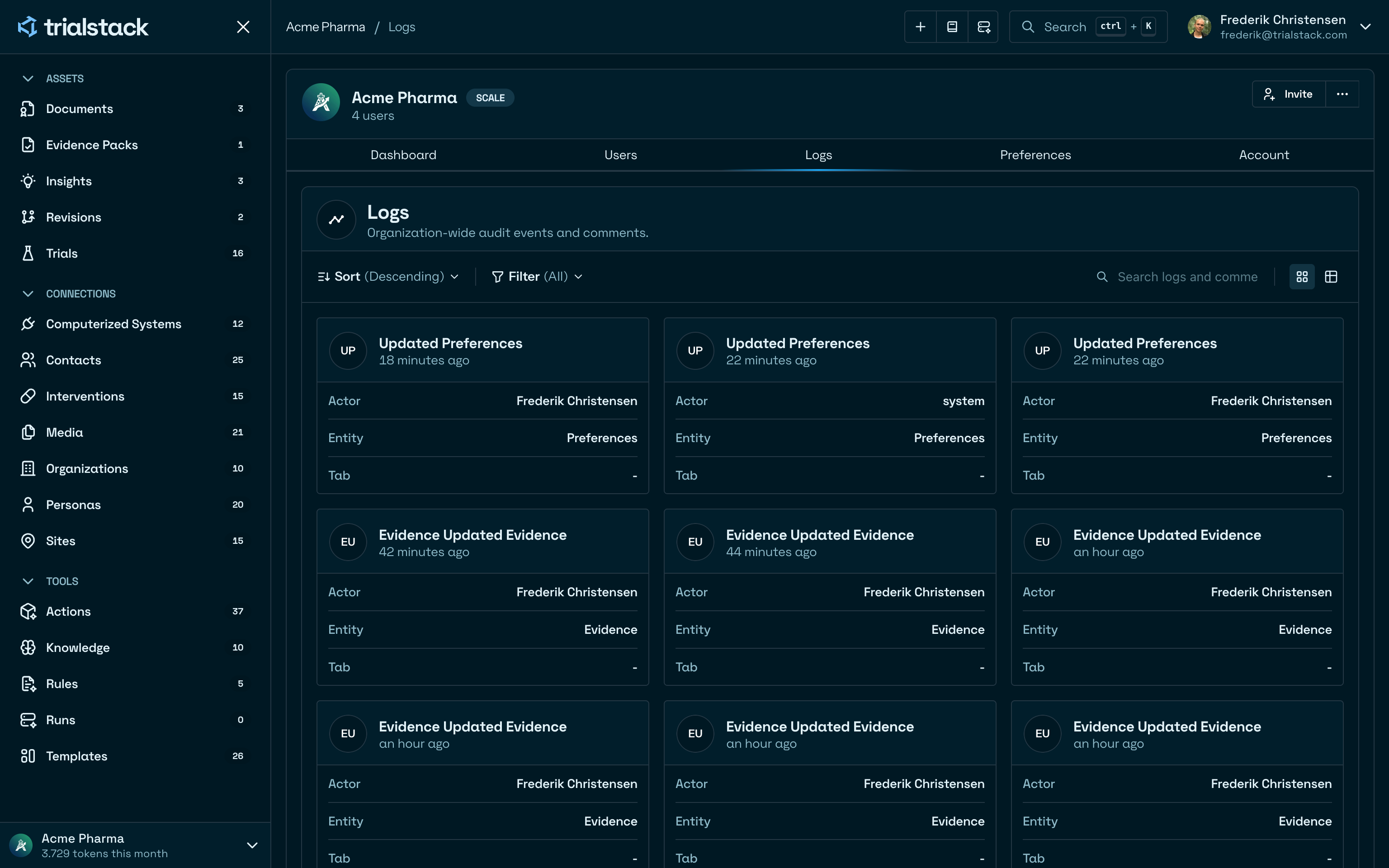Screen dimensions: 1389x868
Task: Switch to the Users tab
Action: click(x=620, y=155)
